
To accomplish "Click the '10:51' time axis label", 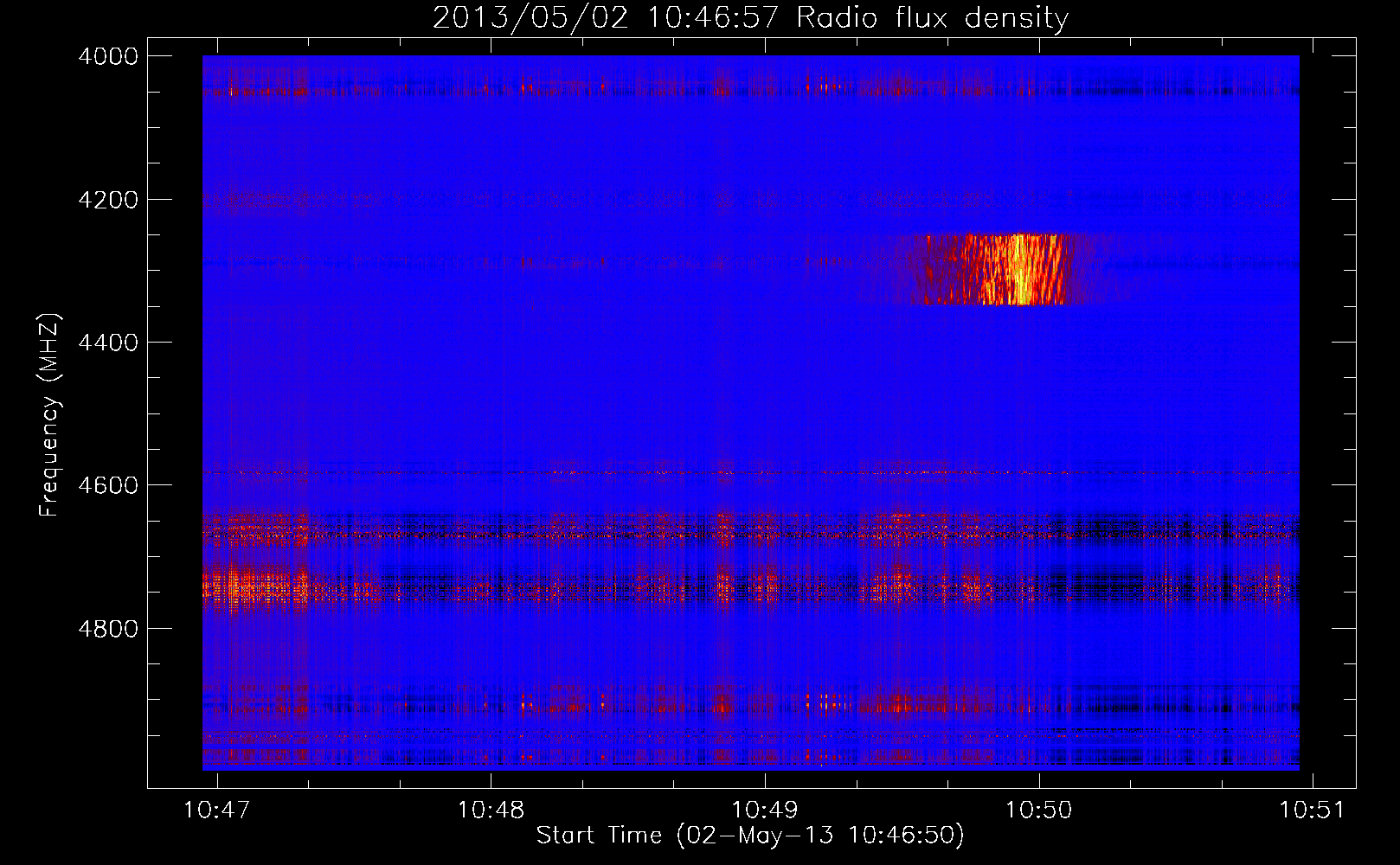I will pyautogui.click(x=1313, y=810).
